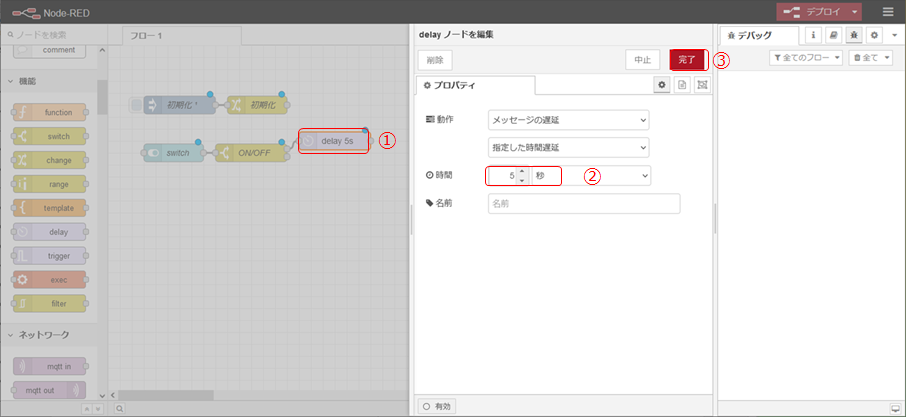Expand the デプロイ dropdown arrow

pos(857,11)
